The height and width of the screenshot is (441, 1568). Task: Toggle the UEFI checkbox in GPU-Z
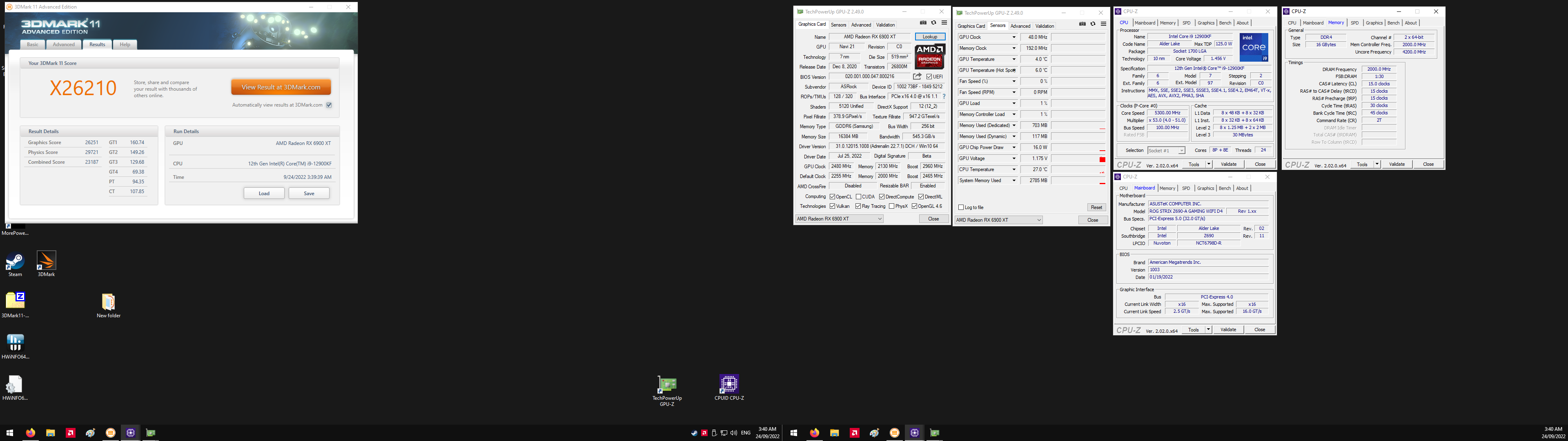(x=929, y=77)
